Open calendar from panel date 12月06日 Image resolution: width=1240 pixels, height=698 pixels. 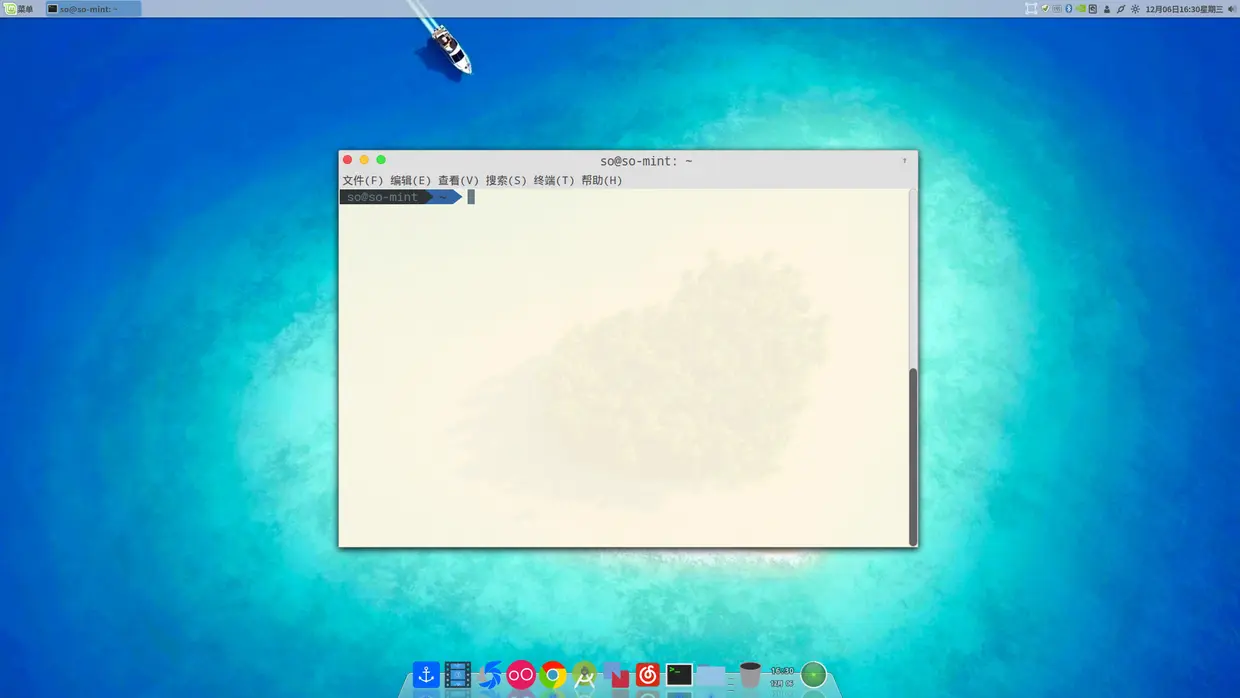click(1184, 9)
